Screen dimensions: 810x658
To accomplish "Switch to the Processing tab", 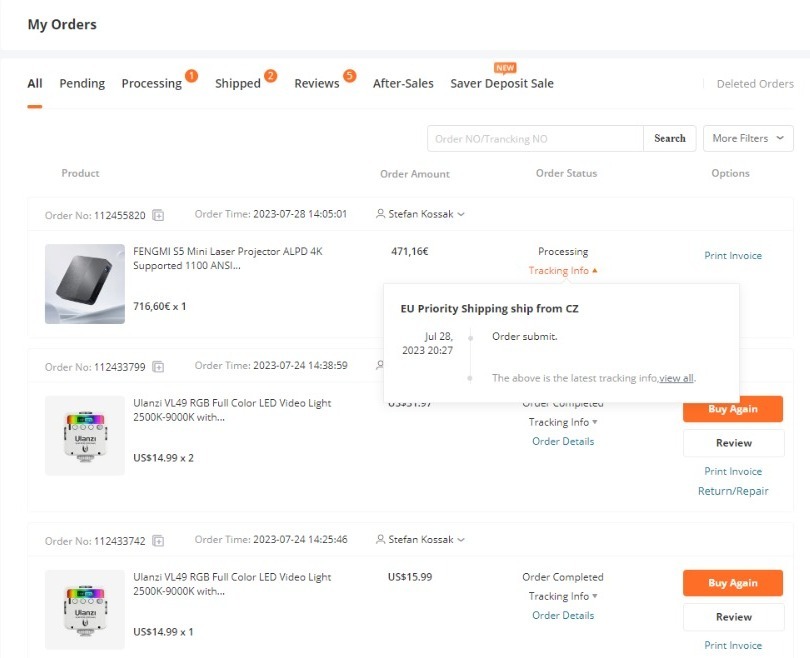I will pos(152,84).
